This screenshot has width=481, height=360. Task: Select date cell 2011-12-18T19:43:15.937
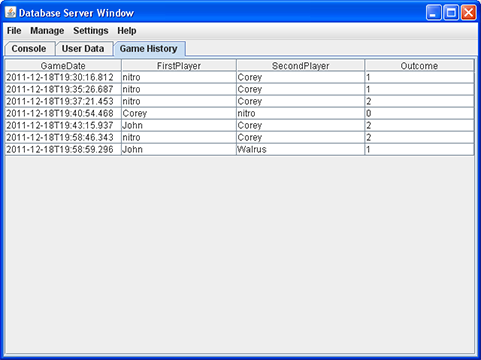(x=63, y=125)
